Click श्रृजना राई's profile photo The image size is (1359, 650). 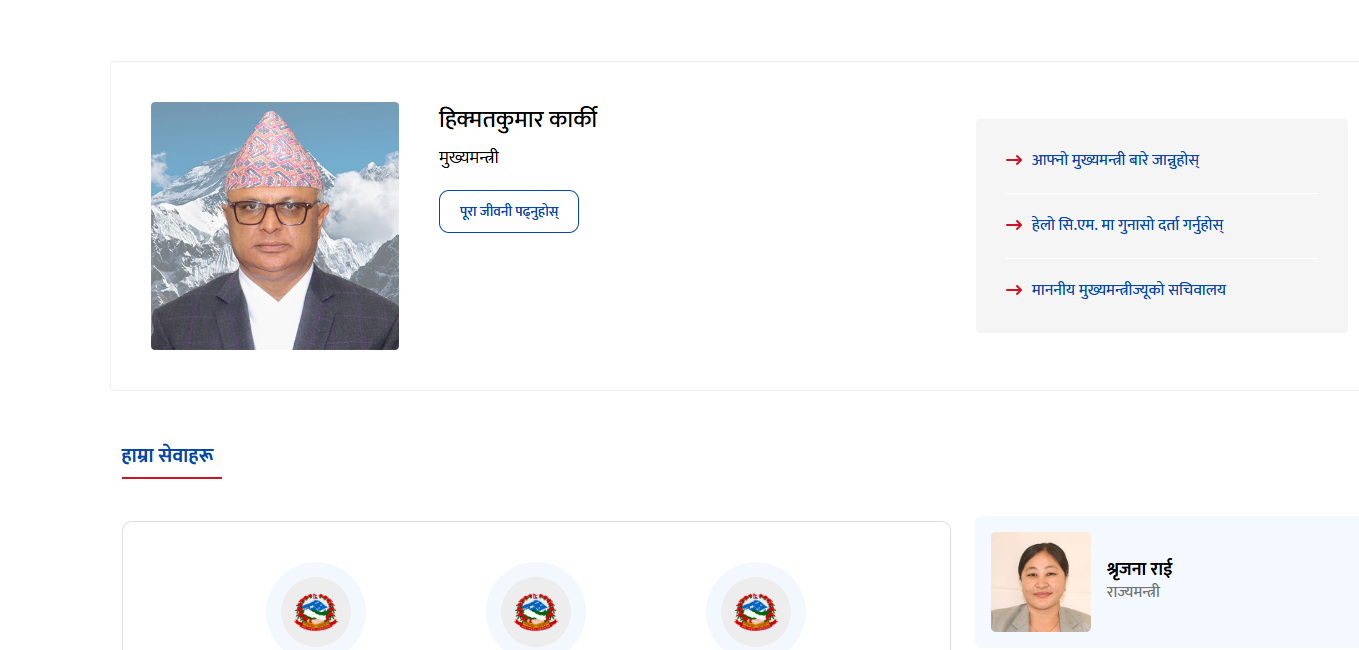pyautogui.click(x=1041, y=582)
